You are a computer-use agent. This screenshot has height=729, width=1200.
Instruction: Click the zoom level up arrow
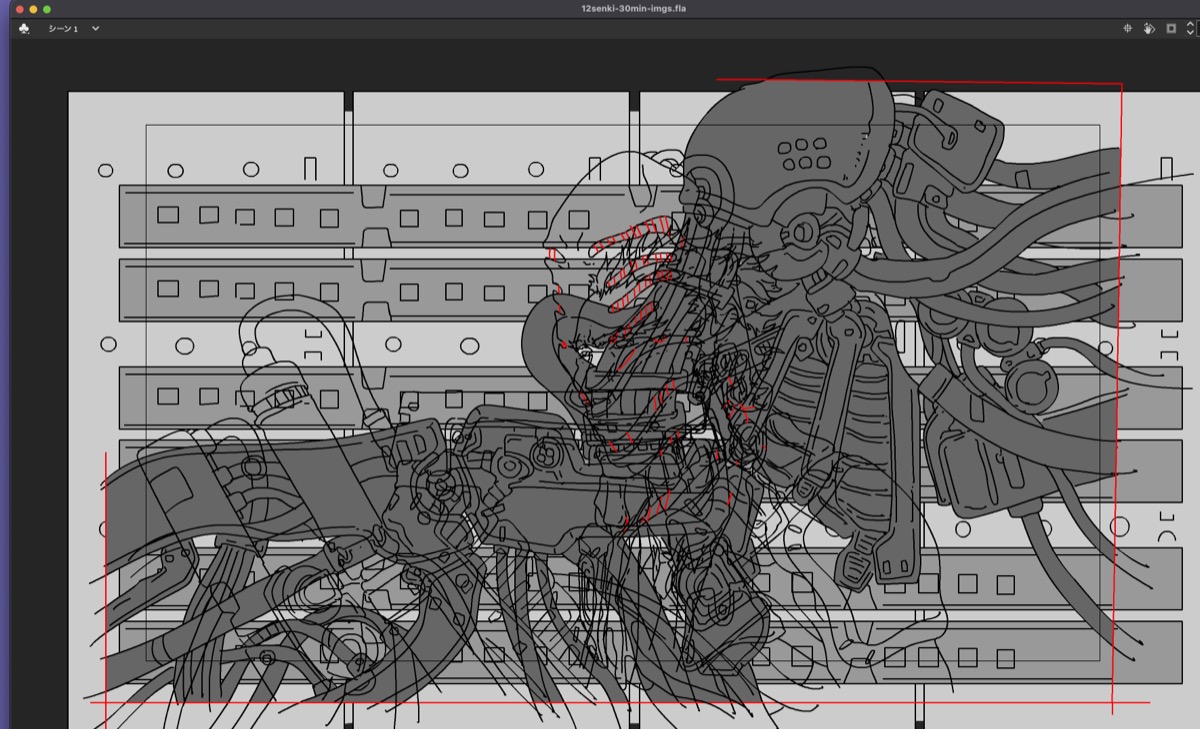point(1189,25)
